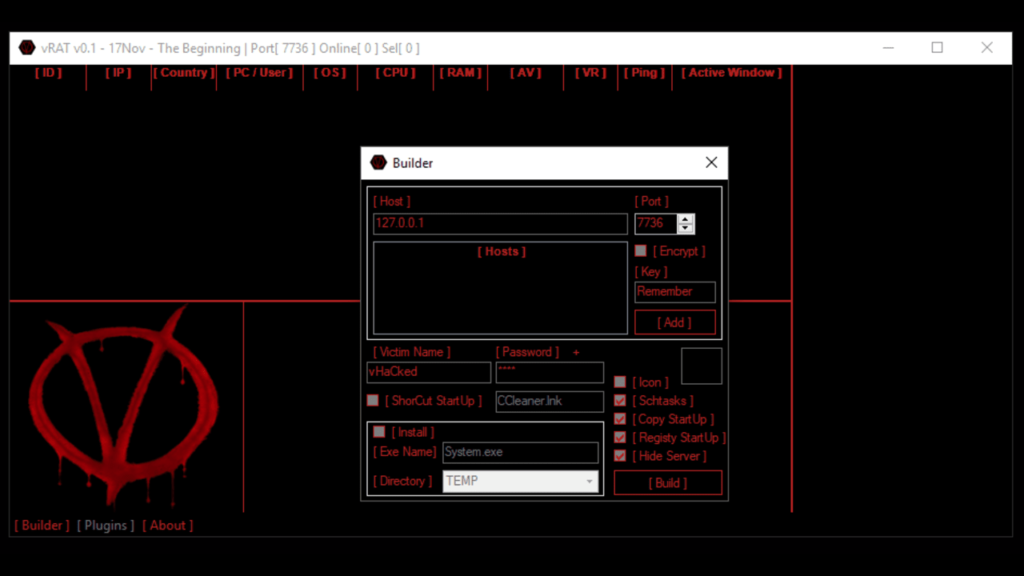Click the Key field containing Remember

(675, 292)
